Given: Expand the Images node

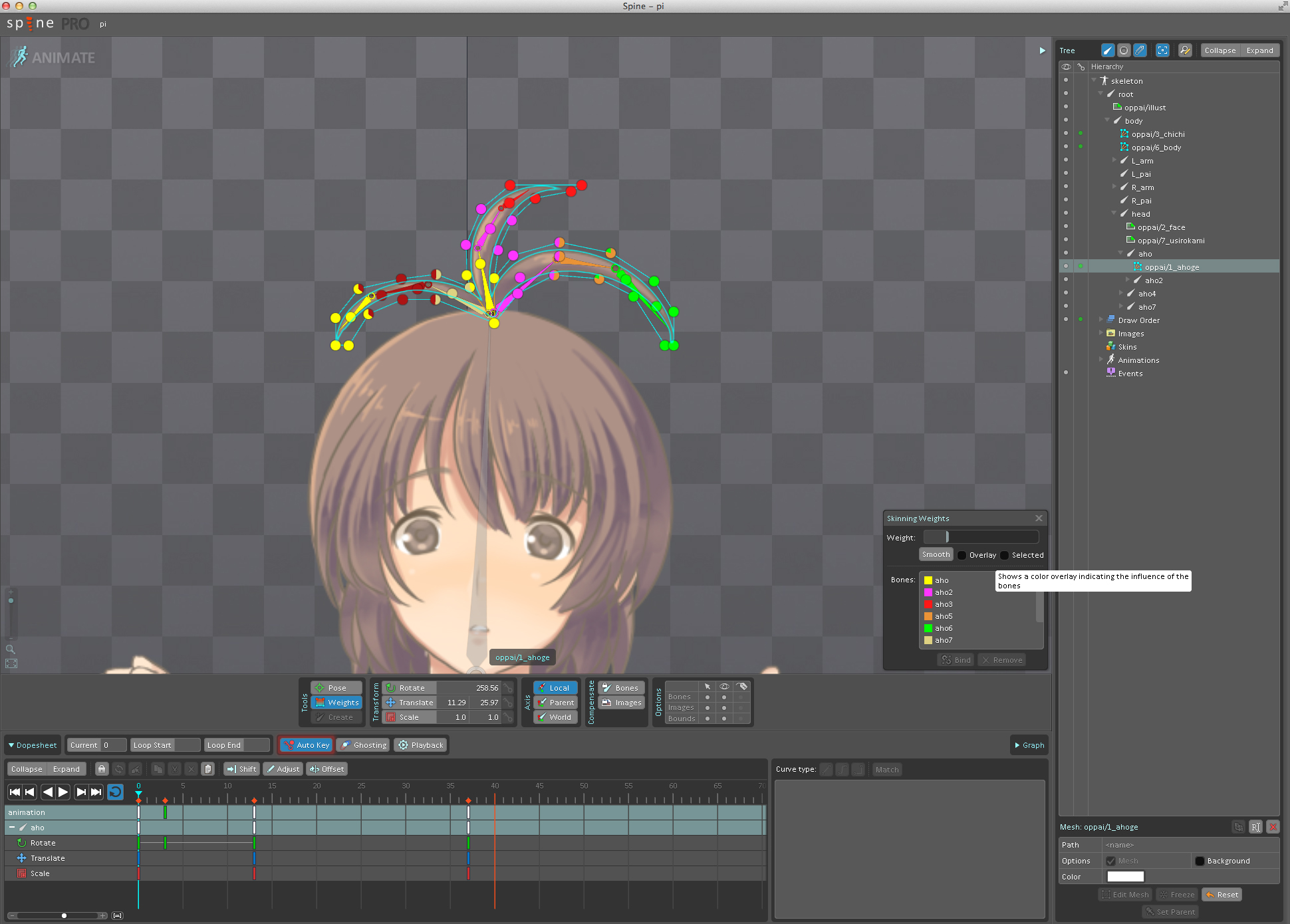Looking at the screenshot, I should 1101,333.
